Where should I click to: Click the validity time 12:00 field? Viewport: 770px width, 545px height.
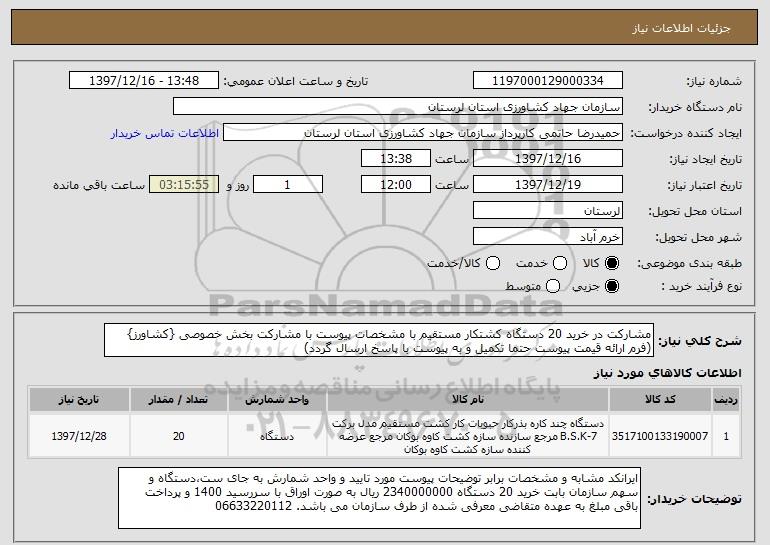coord(396,185)
